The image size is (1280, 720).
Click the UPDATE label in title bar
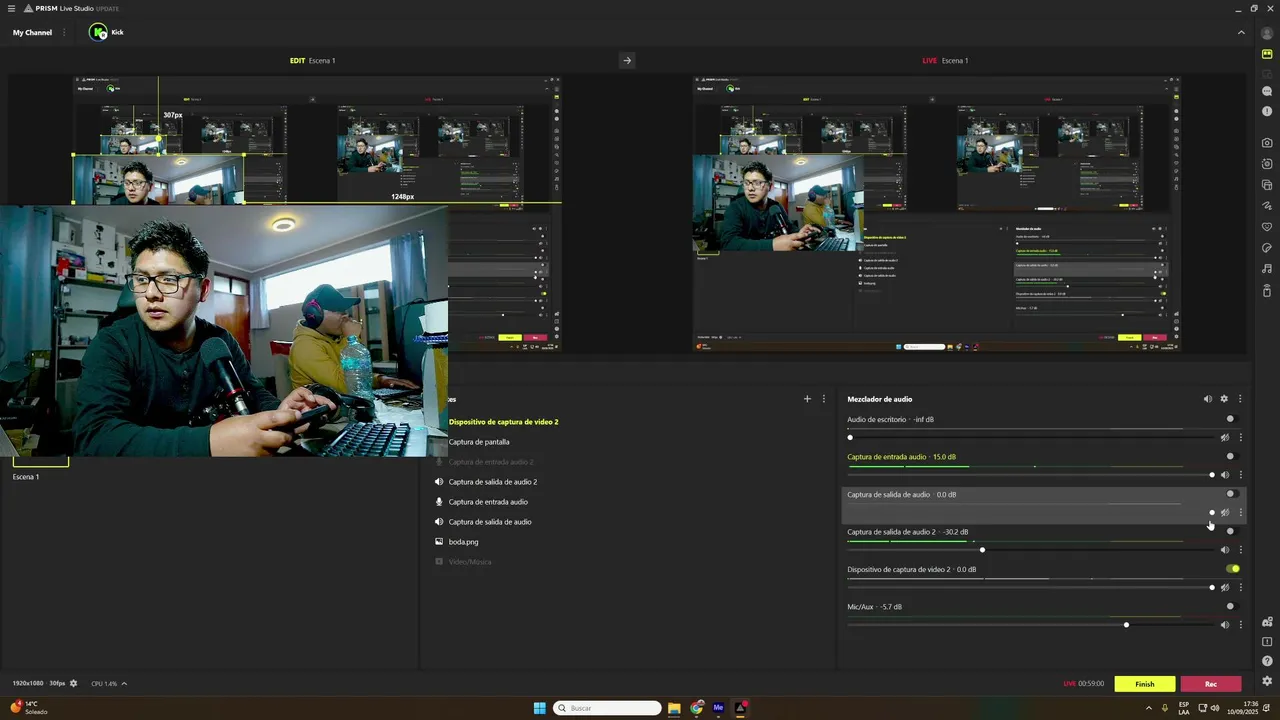(x=107, y=8)
